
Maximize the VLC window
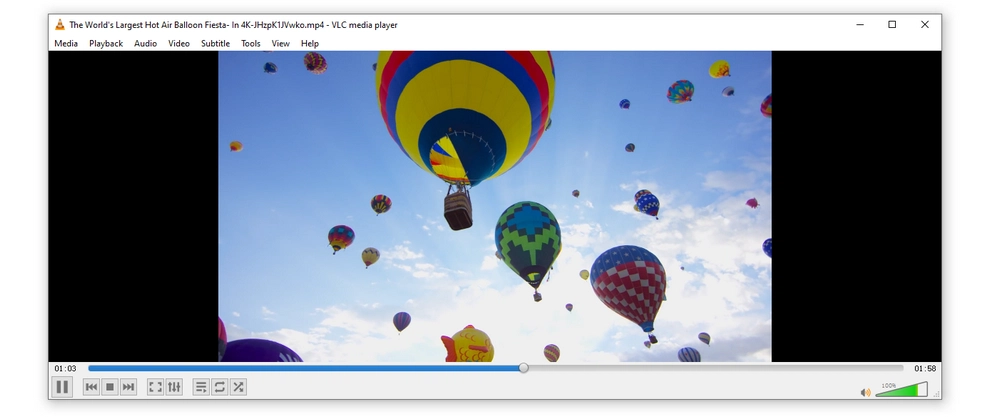click(892, 25)
